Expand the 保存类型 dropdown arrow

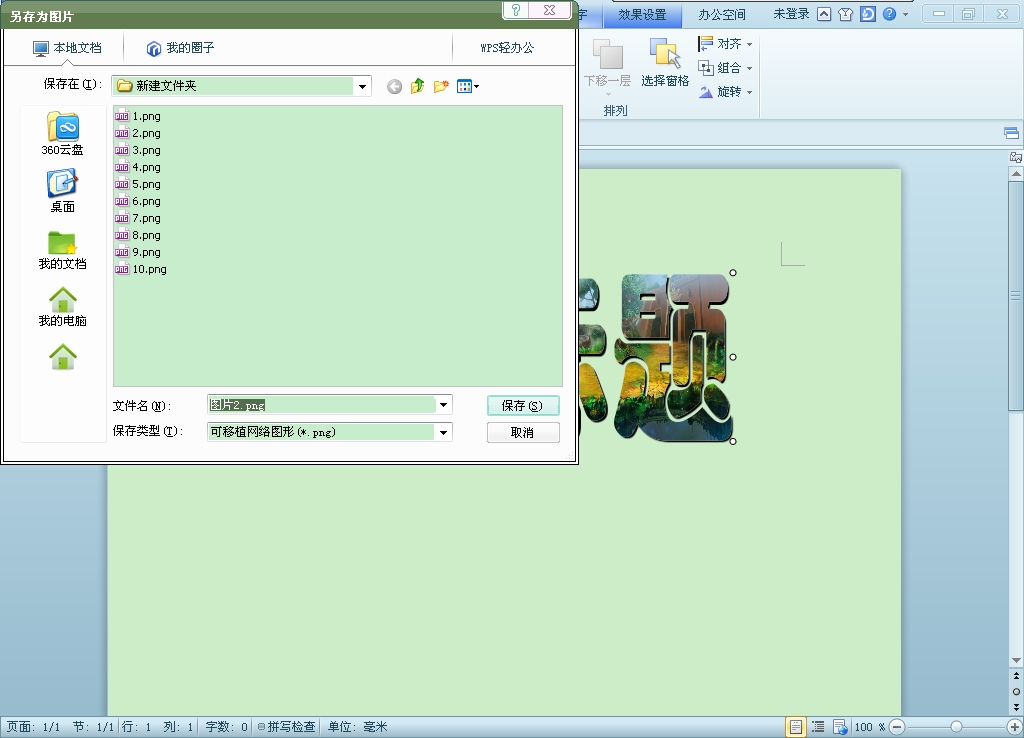pyautogui.click(x=443, y=432)
